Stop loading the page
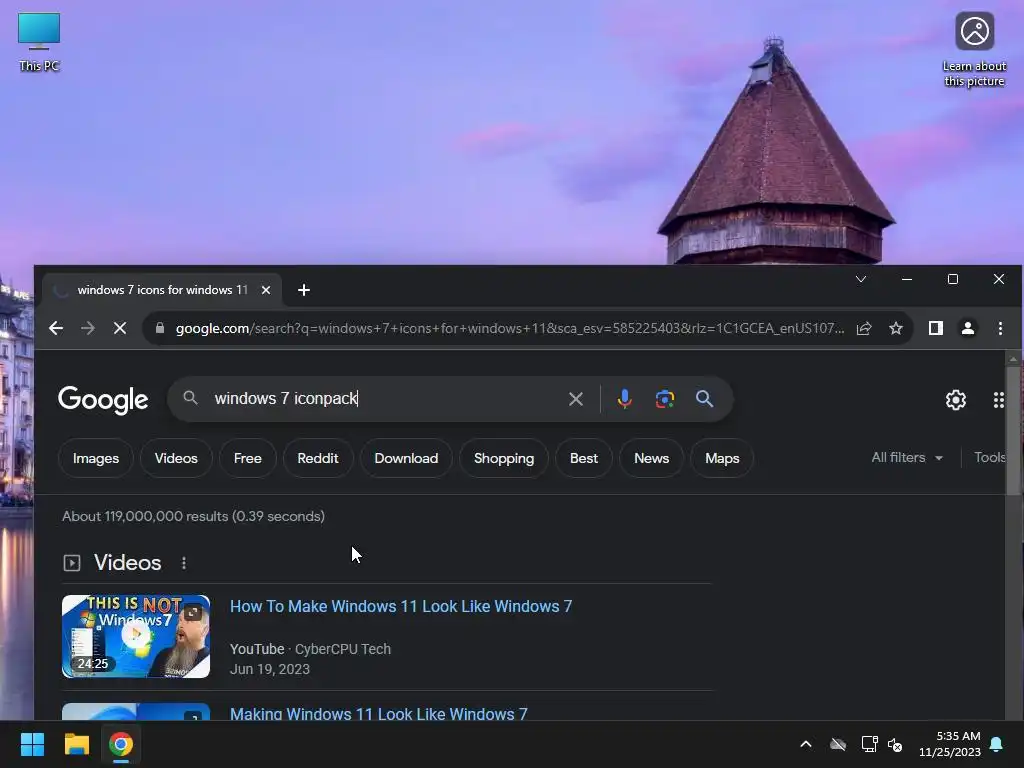The image size is (1024, 768). (x=120, y=328)
